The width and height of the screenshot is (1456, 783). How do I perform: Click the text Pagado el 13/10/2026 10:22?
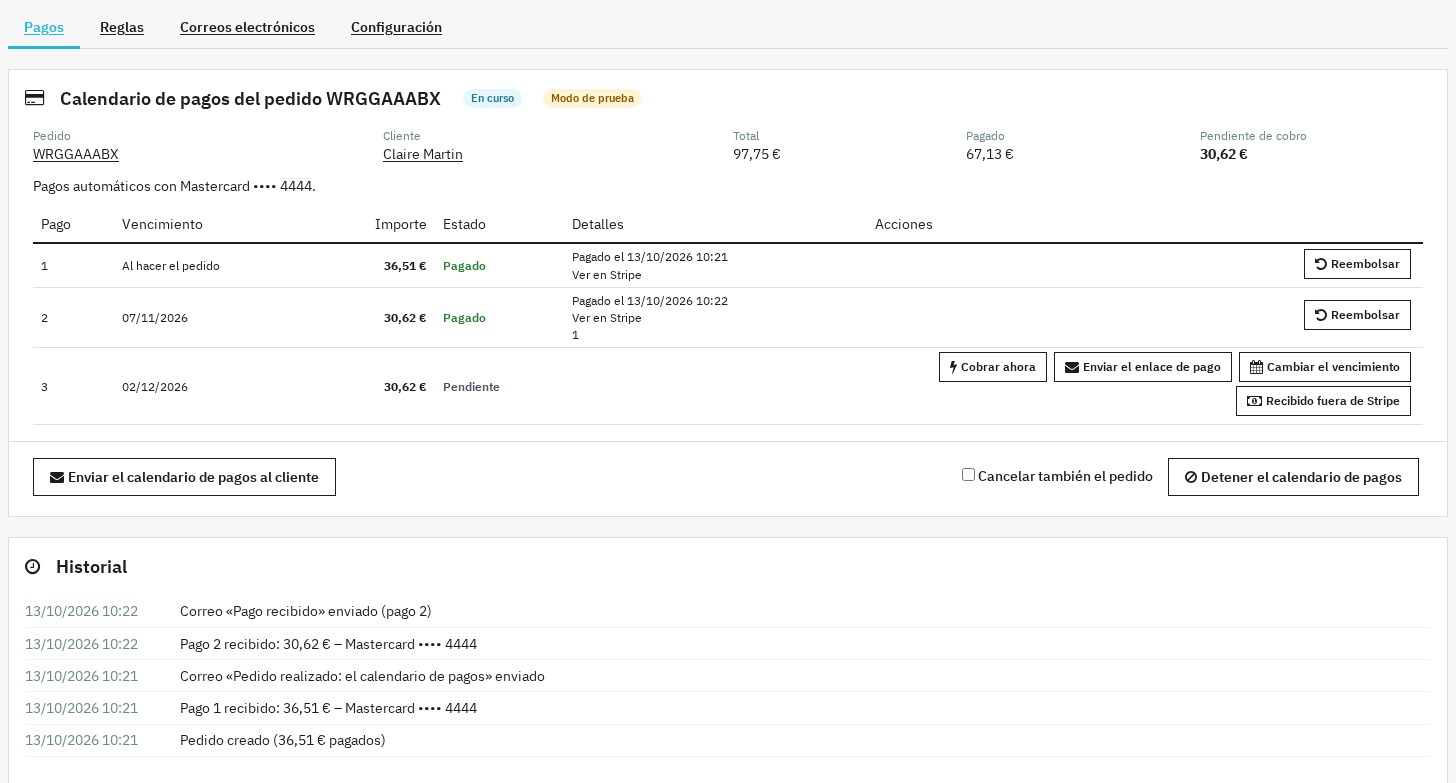coord(650,301)
